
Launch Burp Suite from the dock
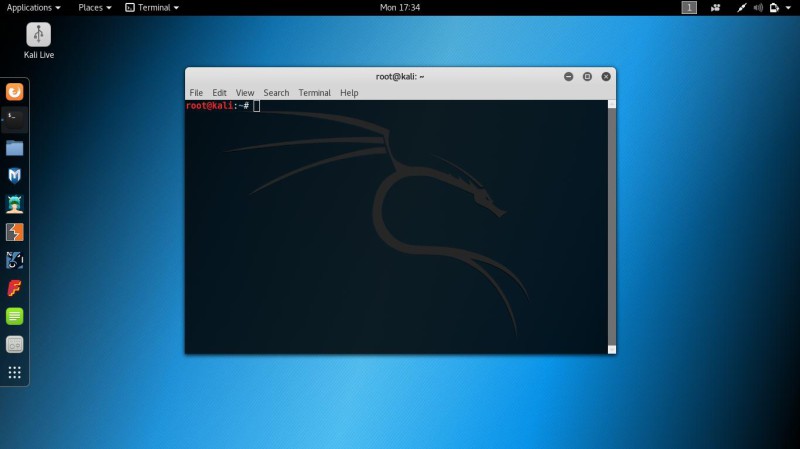[x=14, y=232]
